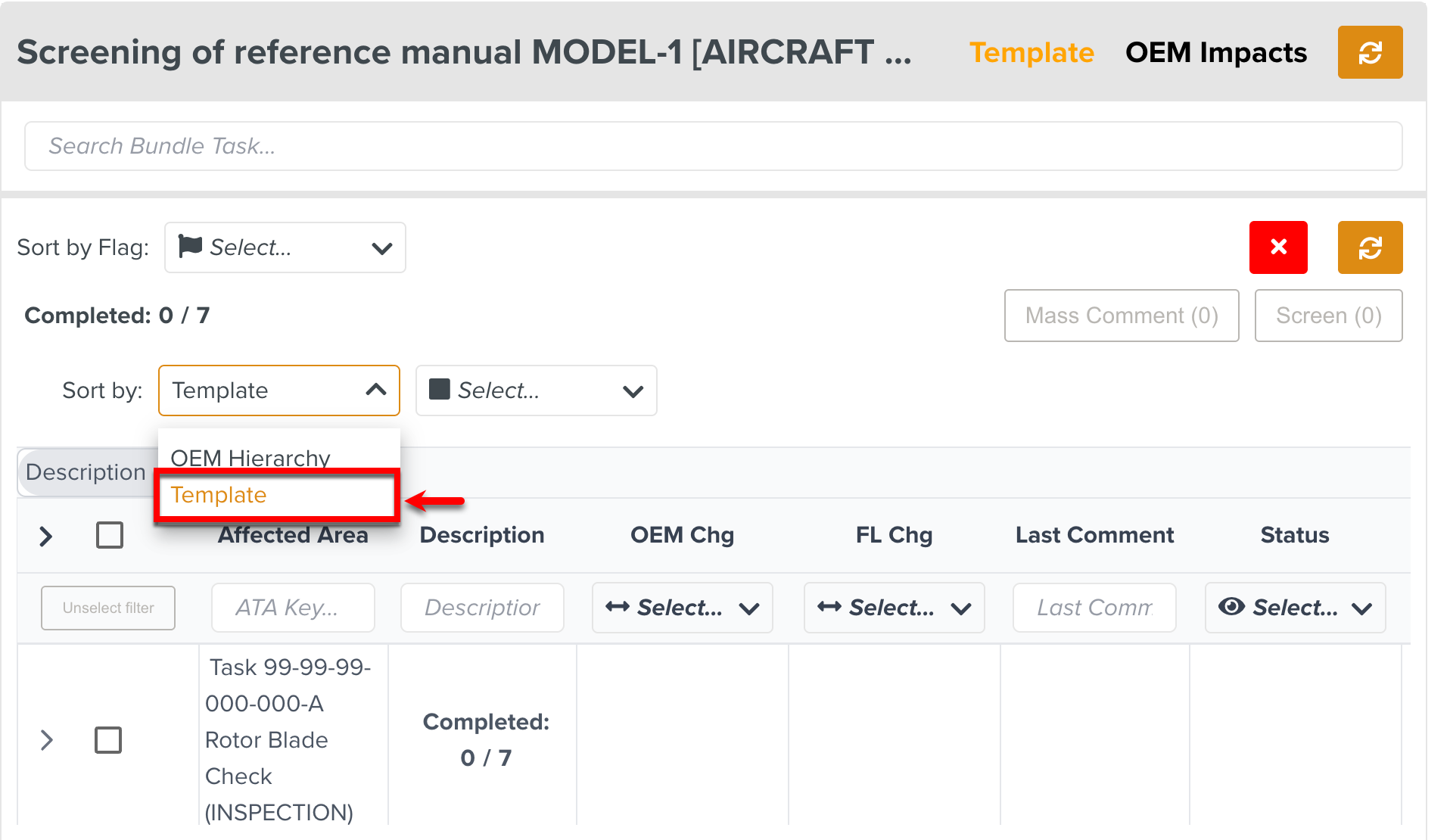Screen dimensions: 1450x840
Task: Focus the Search Bundle Task field
Action: [x=713, y=146]
